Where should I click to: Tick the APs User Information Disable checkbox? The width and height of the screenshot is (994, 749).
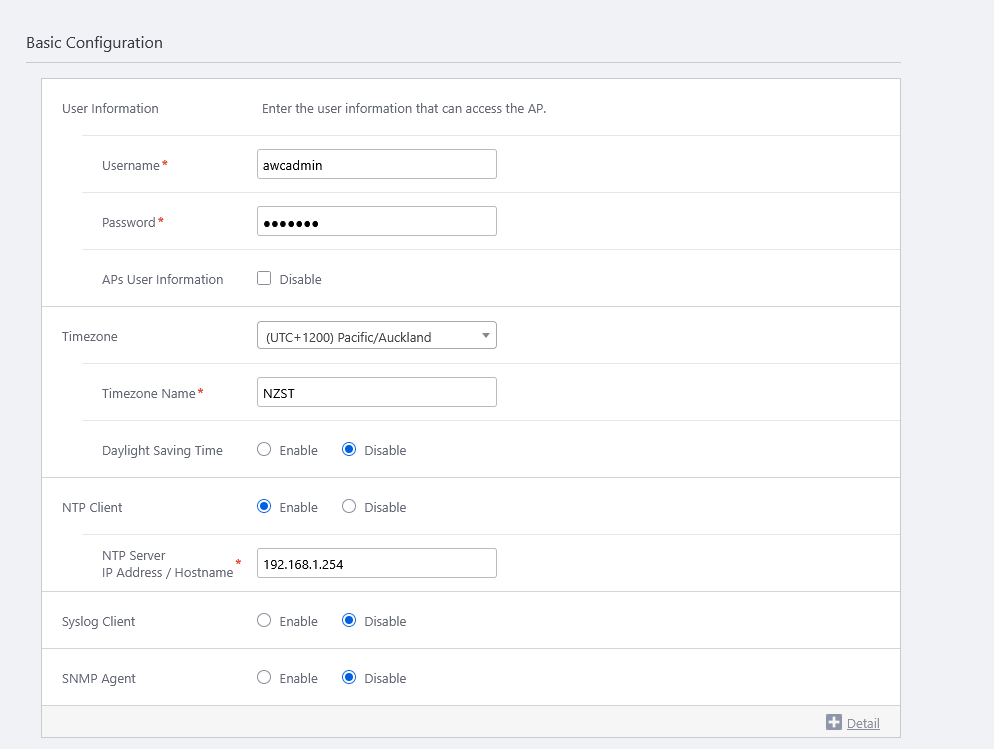pos(264,279)
